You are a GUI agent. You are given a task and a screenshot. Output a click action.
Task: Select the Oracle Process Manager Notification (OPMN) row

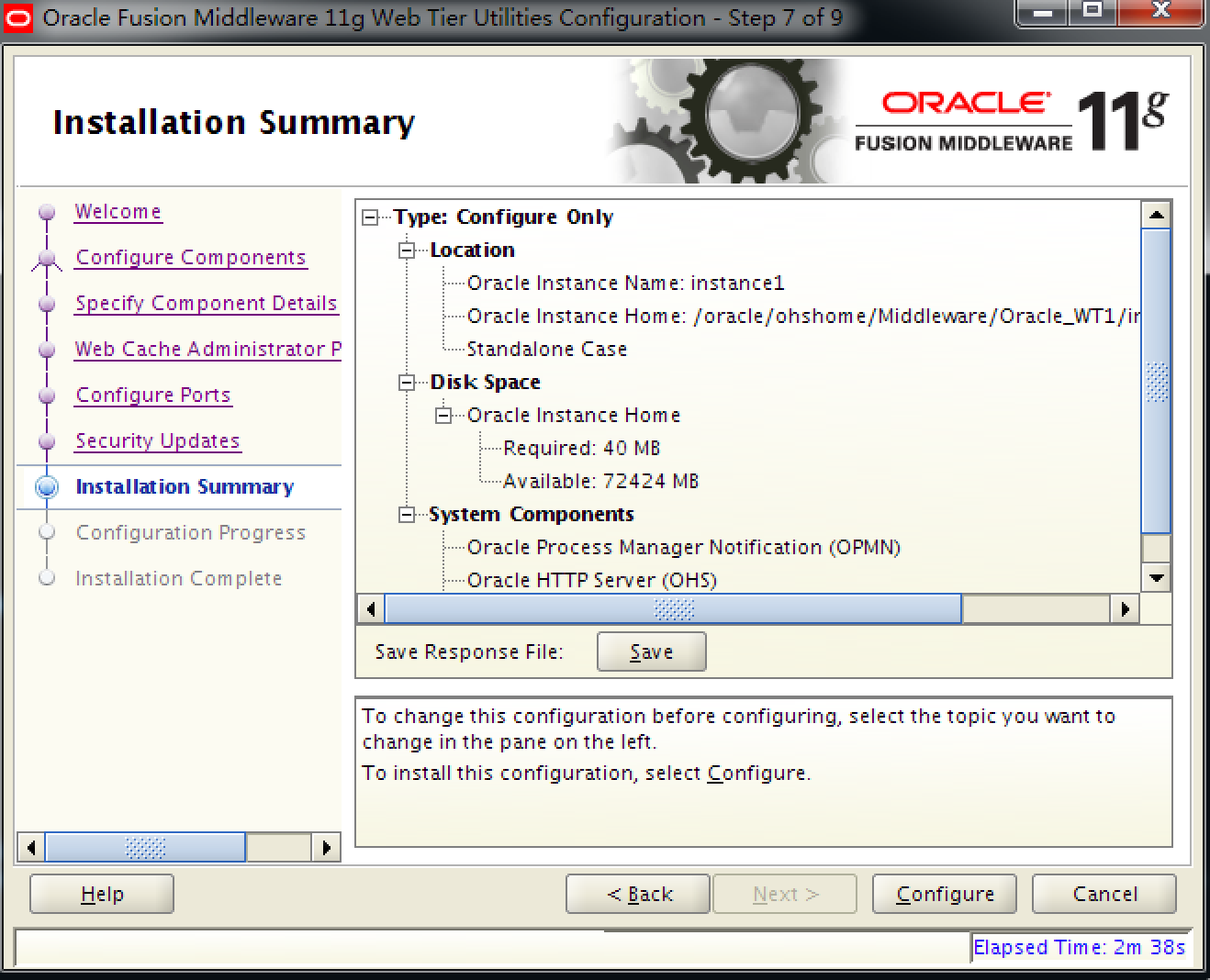[x=684, y=548]
